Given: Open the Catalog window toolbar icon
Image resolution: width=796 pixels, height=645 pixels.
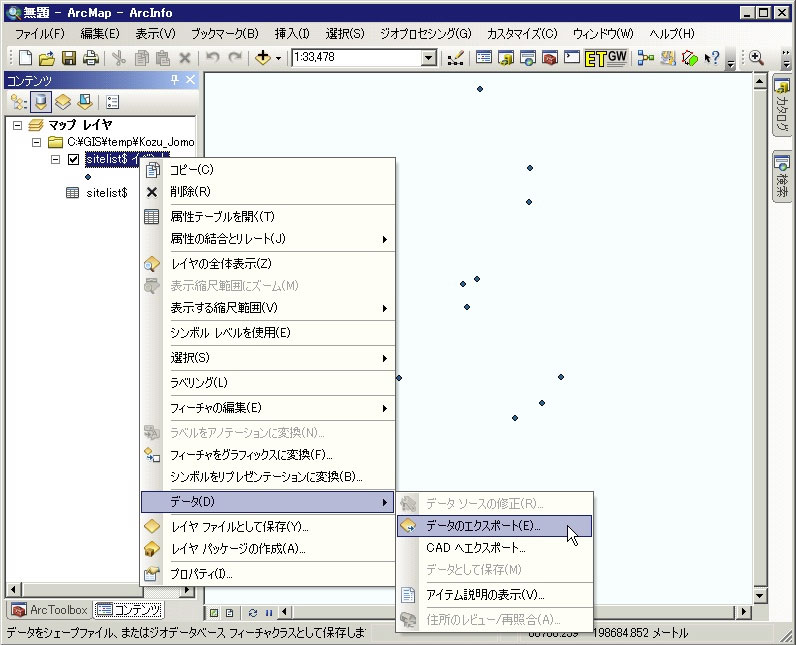Looking at the screenshot, I should pyautogui.click(x=506, y=58).
